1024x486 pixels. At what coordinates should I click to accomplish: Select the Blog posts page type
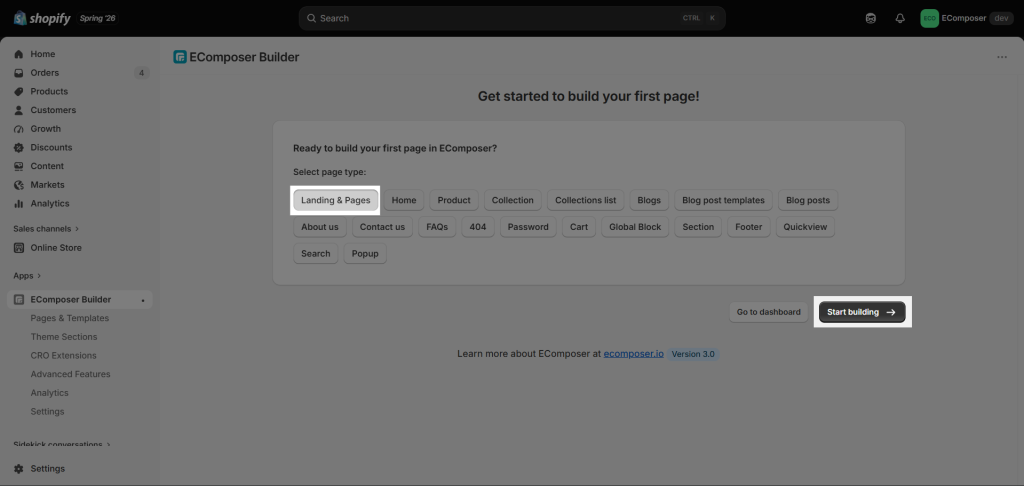point(808,201)
